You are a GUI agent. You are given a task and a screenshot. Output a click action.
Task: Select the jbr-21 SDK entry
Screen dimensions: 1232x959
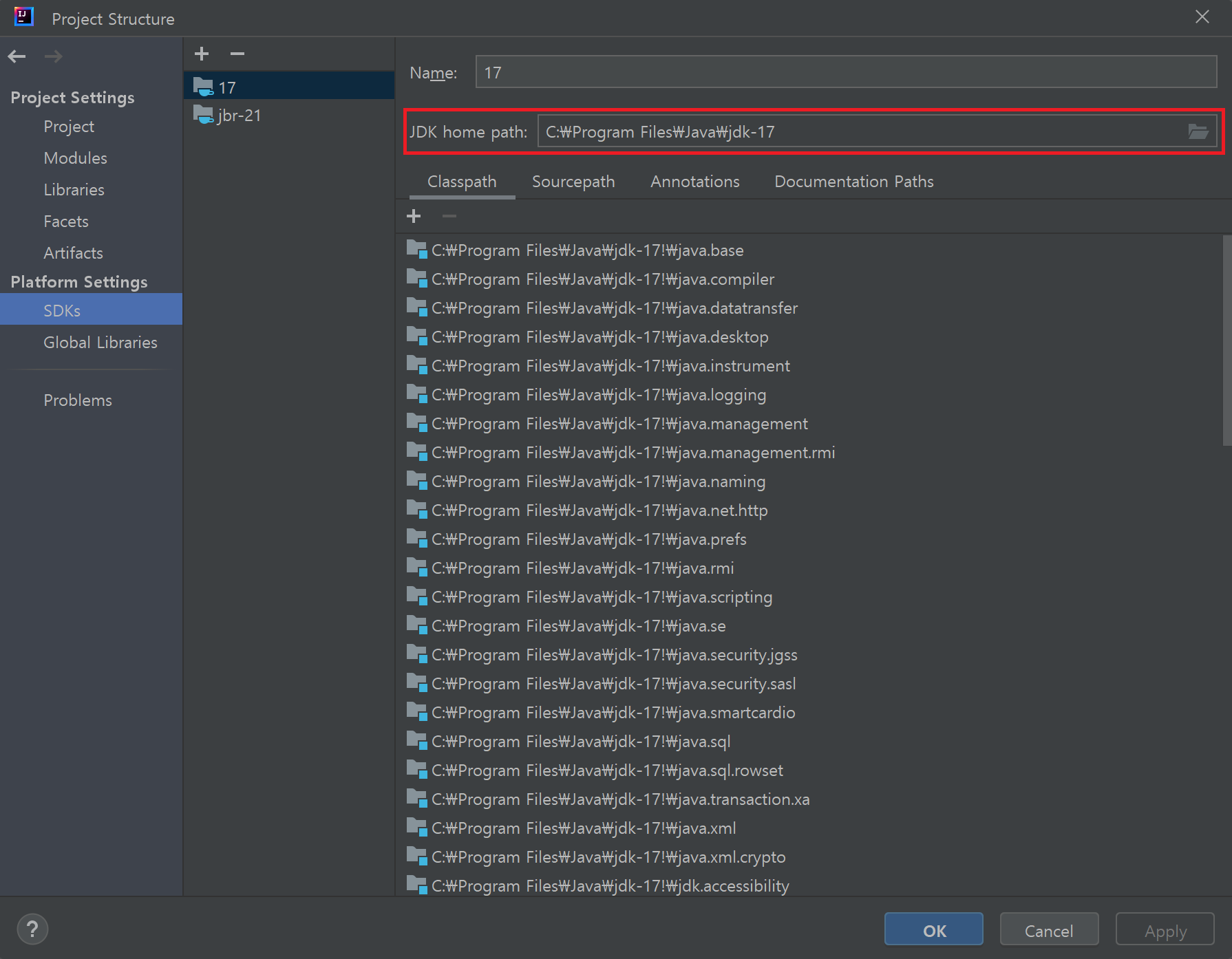pyautogui.click(x=289, y=116)
